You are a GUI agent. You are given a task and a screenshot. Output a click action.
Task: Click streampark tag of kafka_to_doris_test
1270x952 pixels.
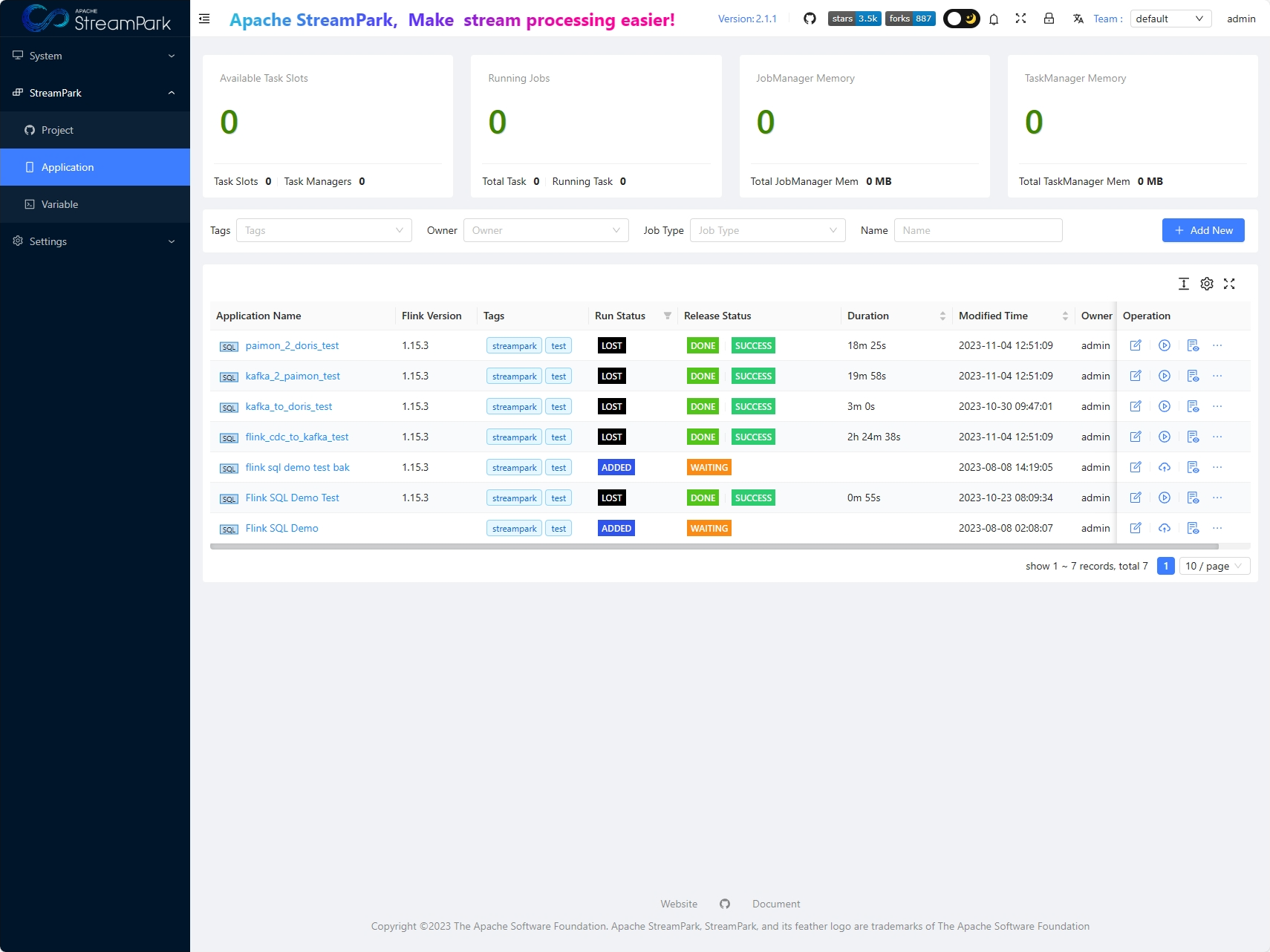(514, 406)
